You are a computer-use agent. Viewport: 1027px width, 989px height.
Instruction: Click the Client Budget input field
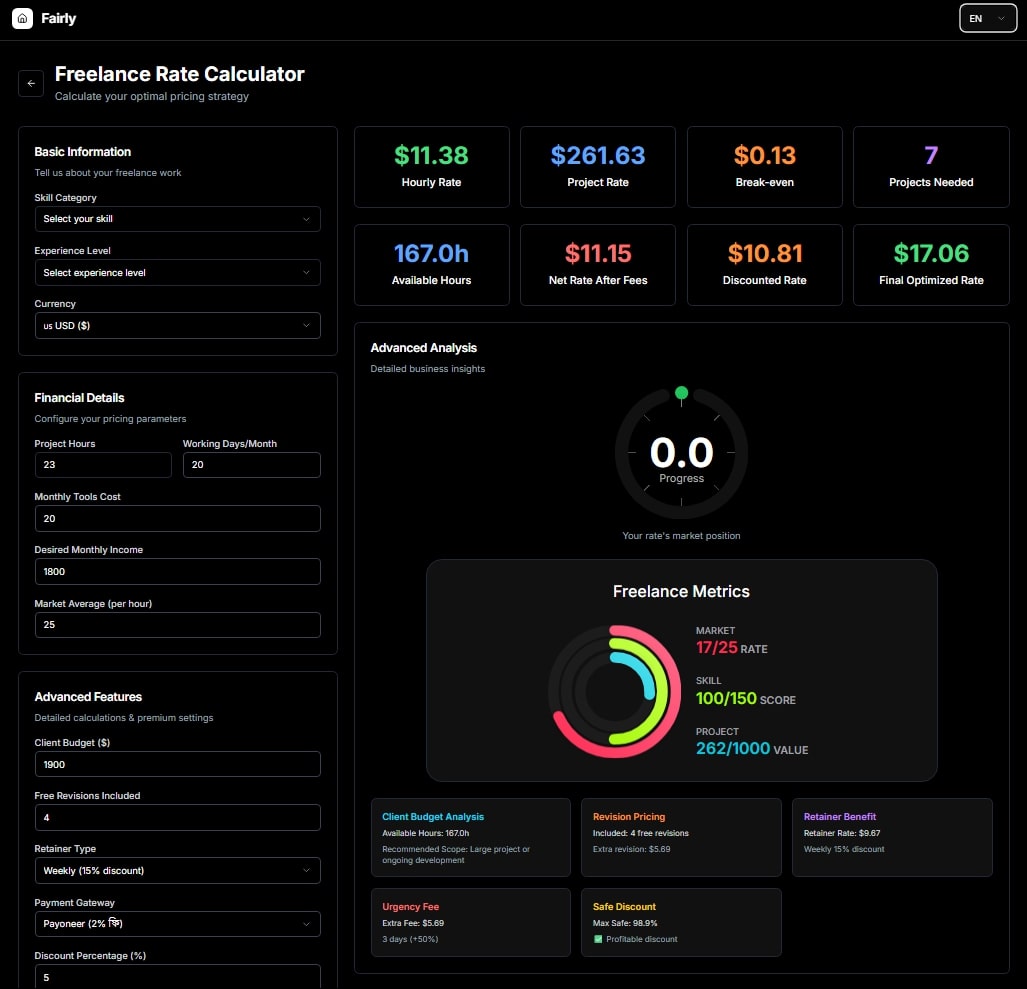click(177, 764)
